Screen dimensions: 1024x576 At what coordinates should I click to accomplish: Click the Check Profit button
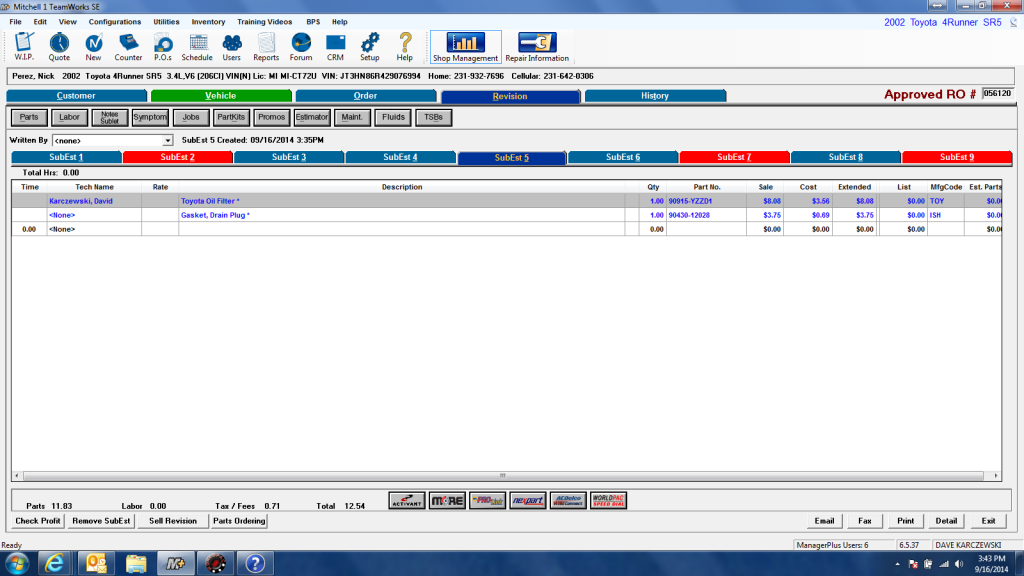click(x=38, y=521)
